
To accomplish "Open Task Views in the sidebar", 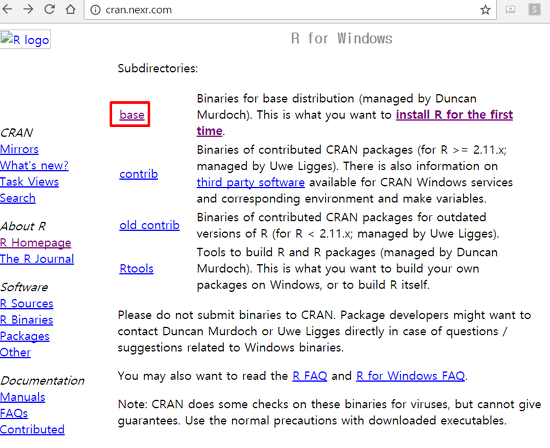I will pos(29,182).
